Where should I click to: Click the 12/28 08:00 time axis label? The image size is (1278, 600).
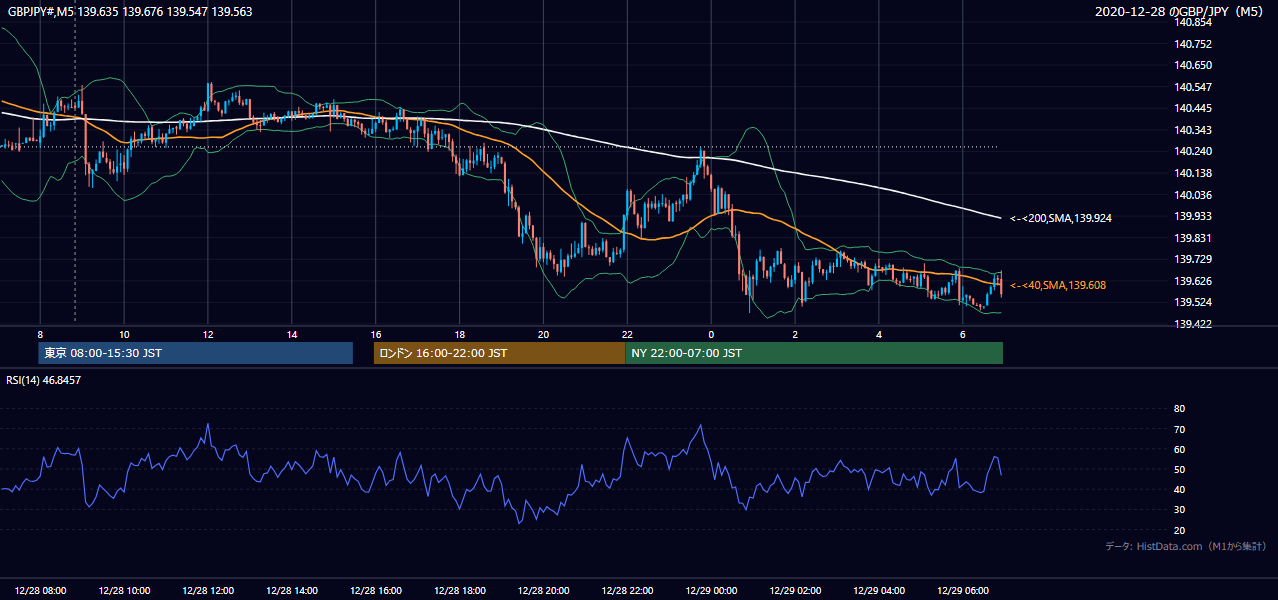(41, 591)
